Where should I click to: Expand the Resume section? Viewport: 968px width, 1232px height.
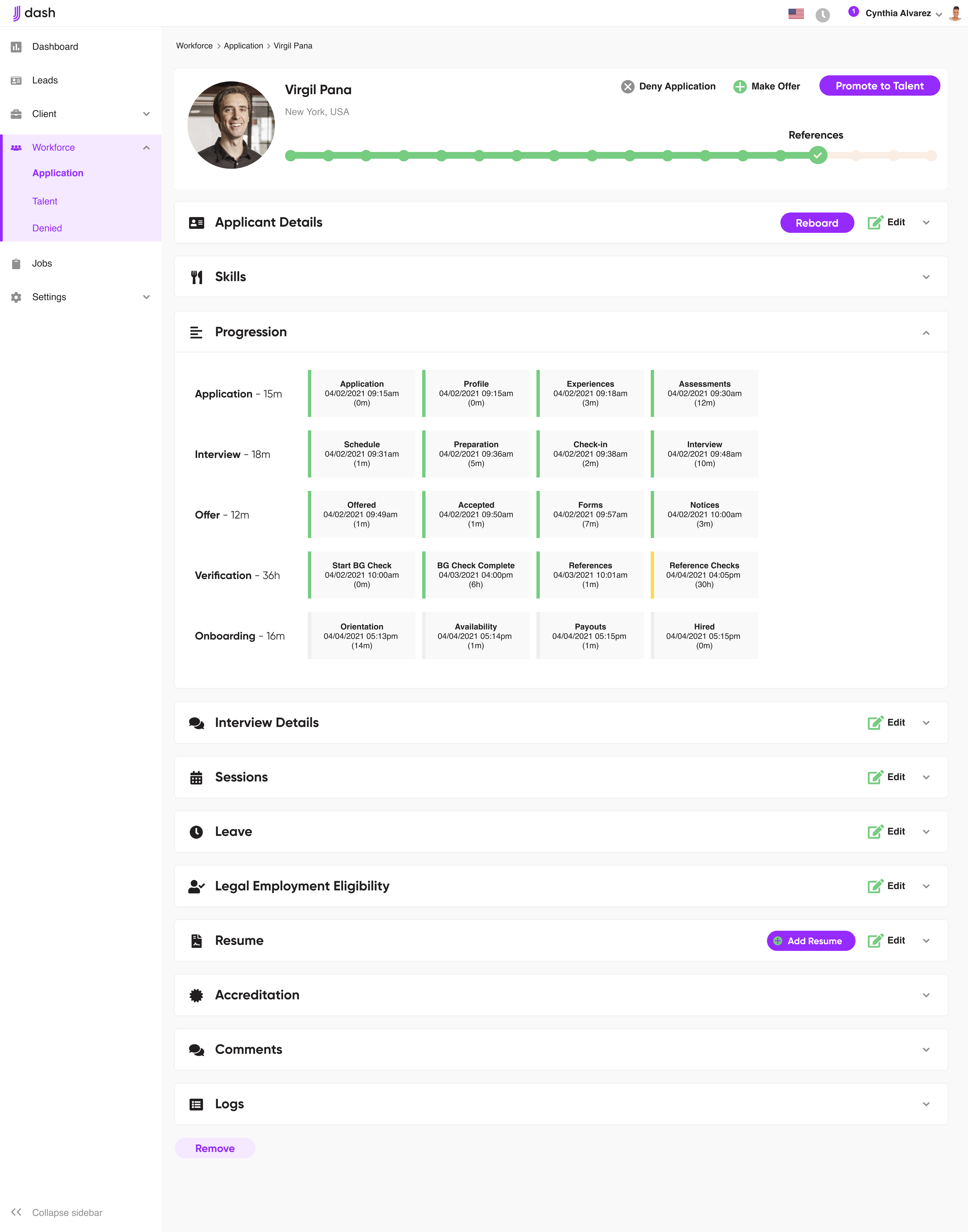coord(926,941)
